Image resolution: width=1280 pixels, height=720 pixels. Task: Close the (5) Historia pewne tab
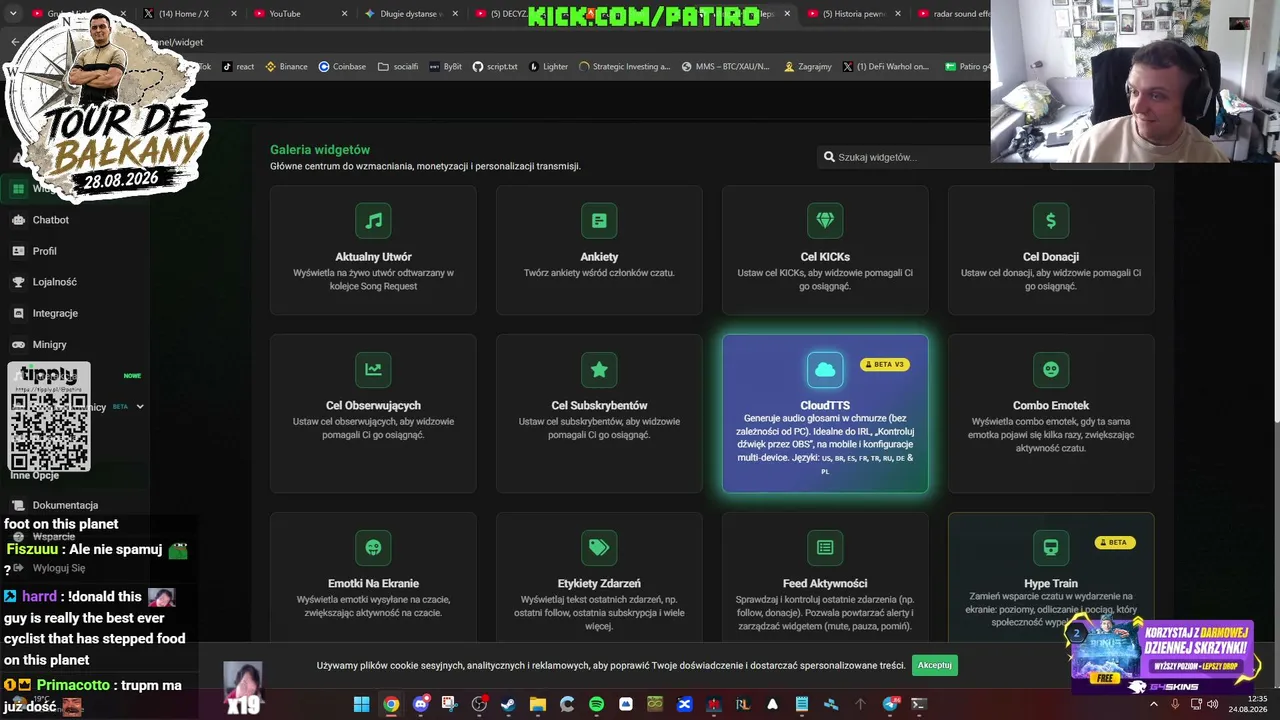click(x=897, y=14)
